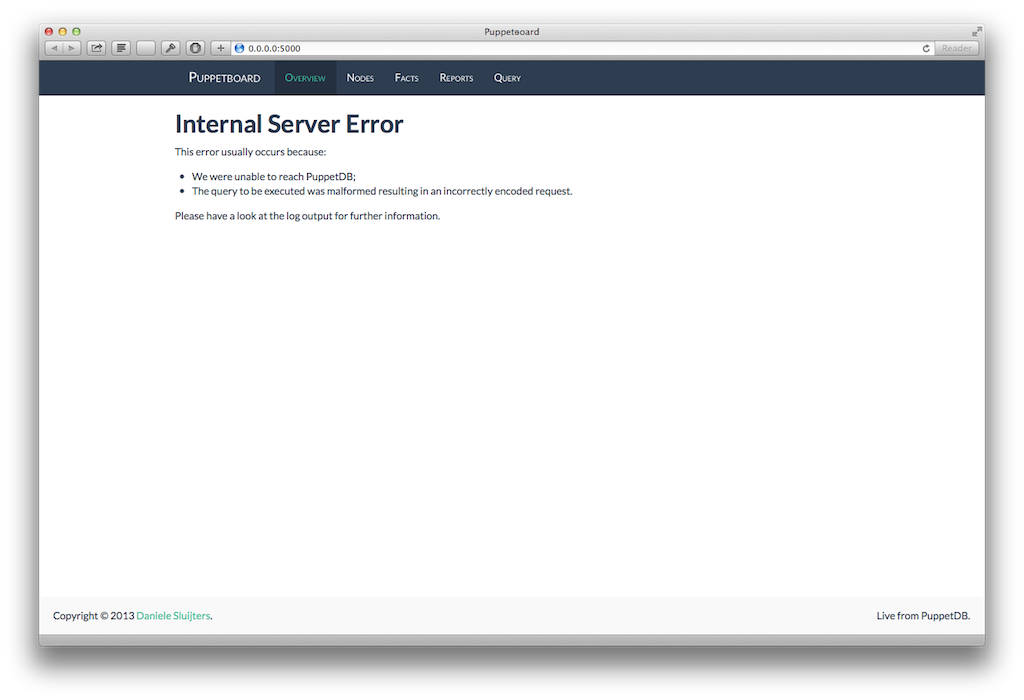
Task: Click the reading list lines icon
Action: point(121,48)
